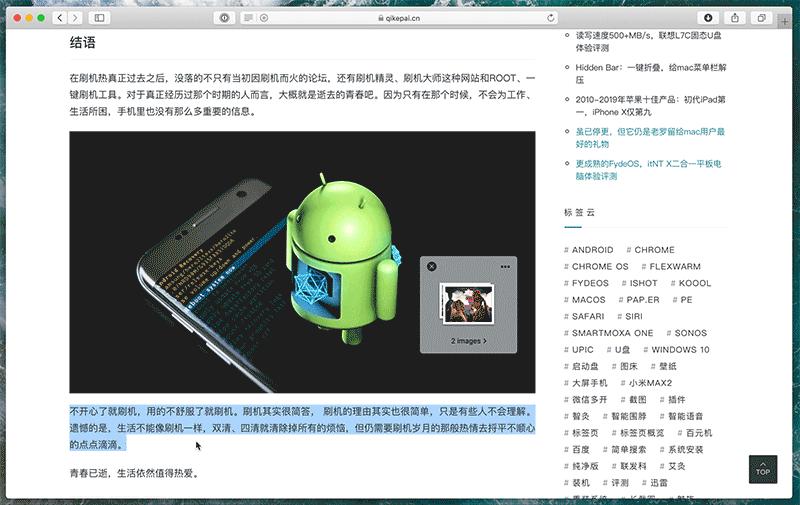Screen dimensions: 800x505
Task: Select the 系统安装 tag
Action: [682, 450]
